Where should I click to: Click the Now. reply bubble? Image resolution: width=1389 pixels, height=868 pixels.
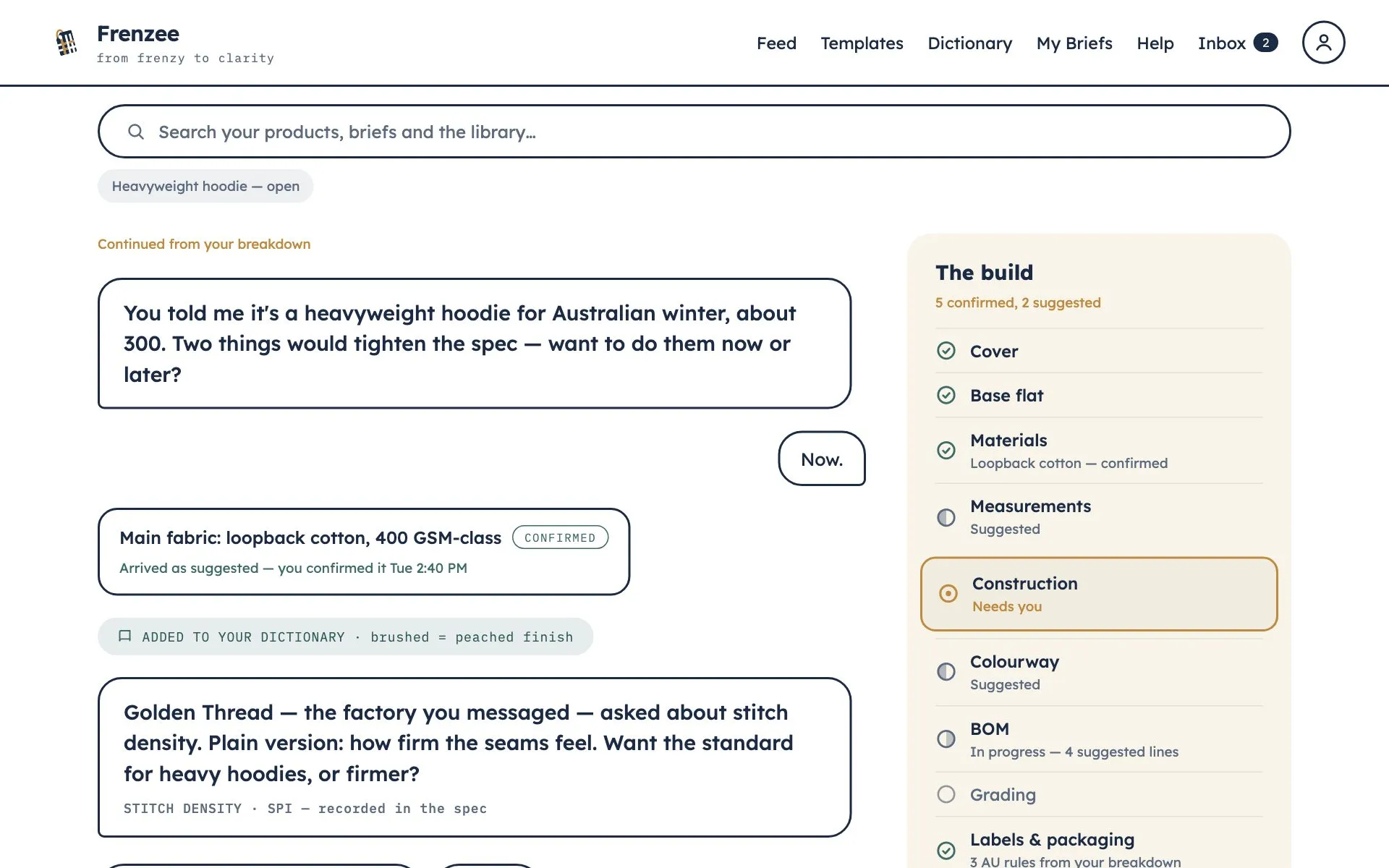(822, 459)
